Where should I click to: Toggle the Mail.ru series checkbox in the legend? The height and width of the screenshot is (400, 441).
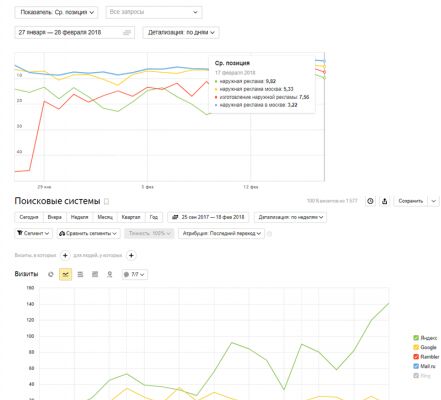coord(416,366)
